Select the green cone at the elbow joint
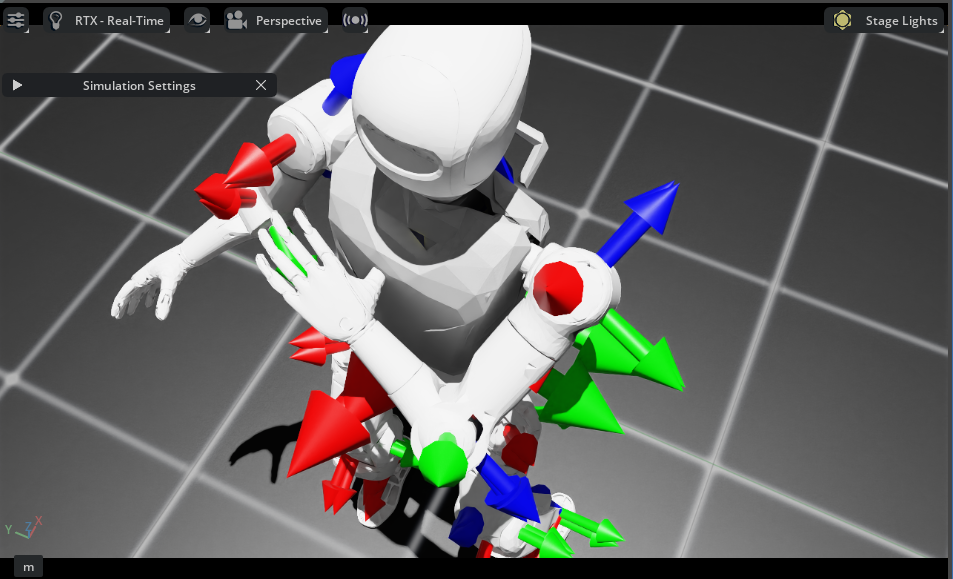953x579 pixels. coord(440,462)
